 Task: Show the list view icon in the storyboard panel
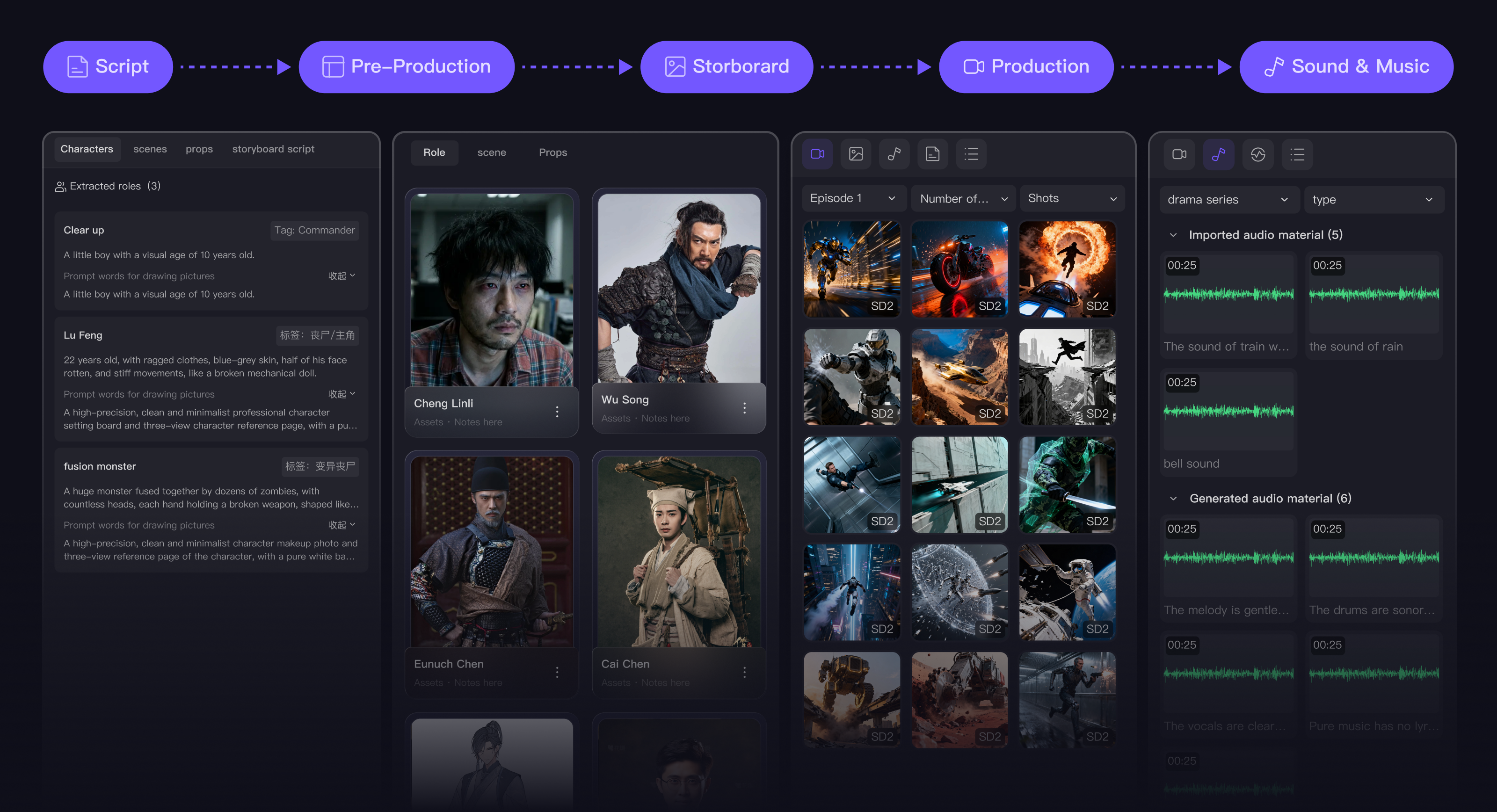click(x=971, y=154)
